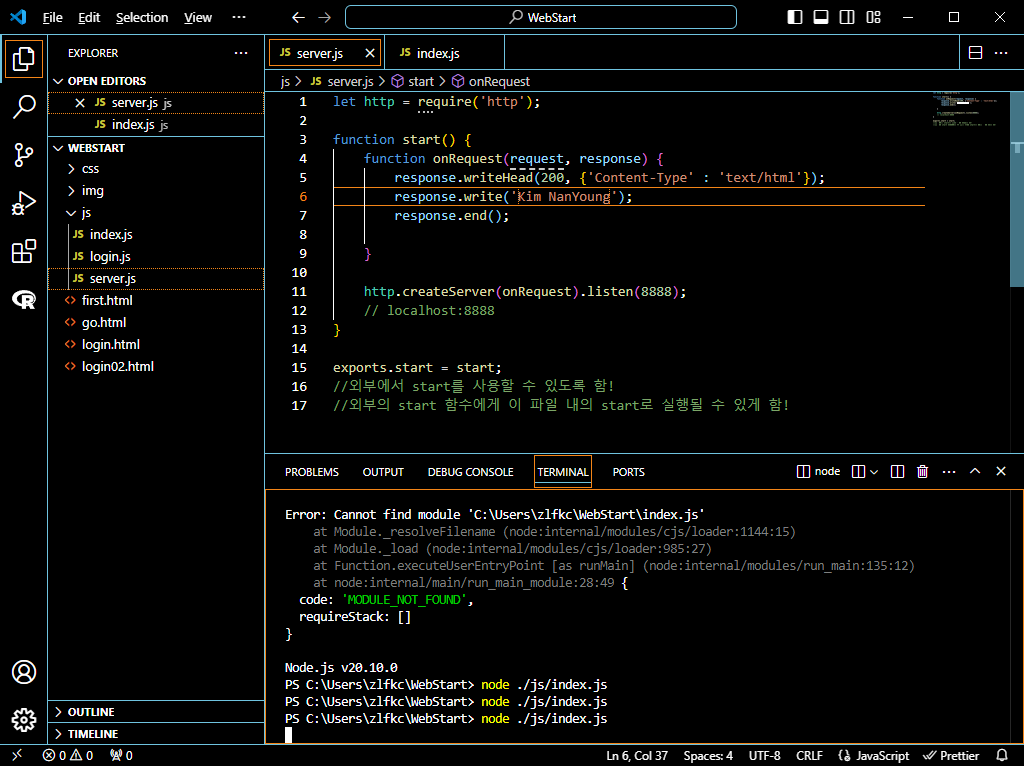Expand the img folder
The image size is (1024, 766).
[x=156, y=191]
